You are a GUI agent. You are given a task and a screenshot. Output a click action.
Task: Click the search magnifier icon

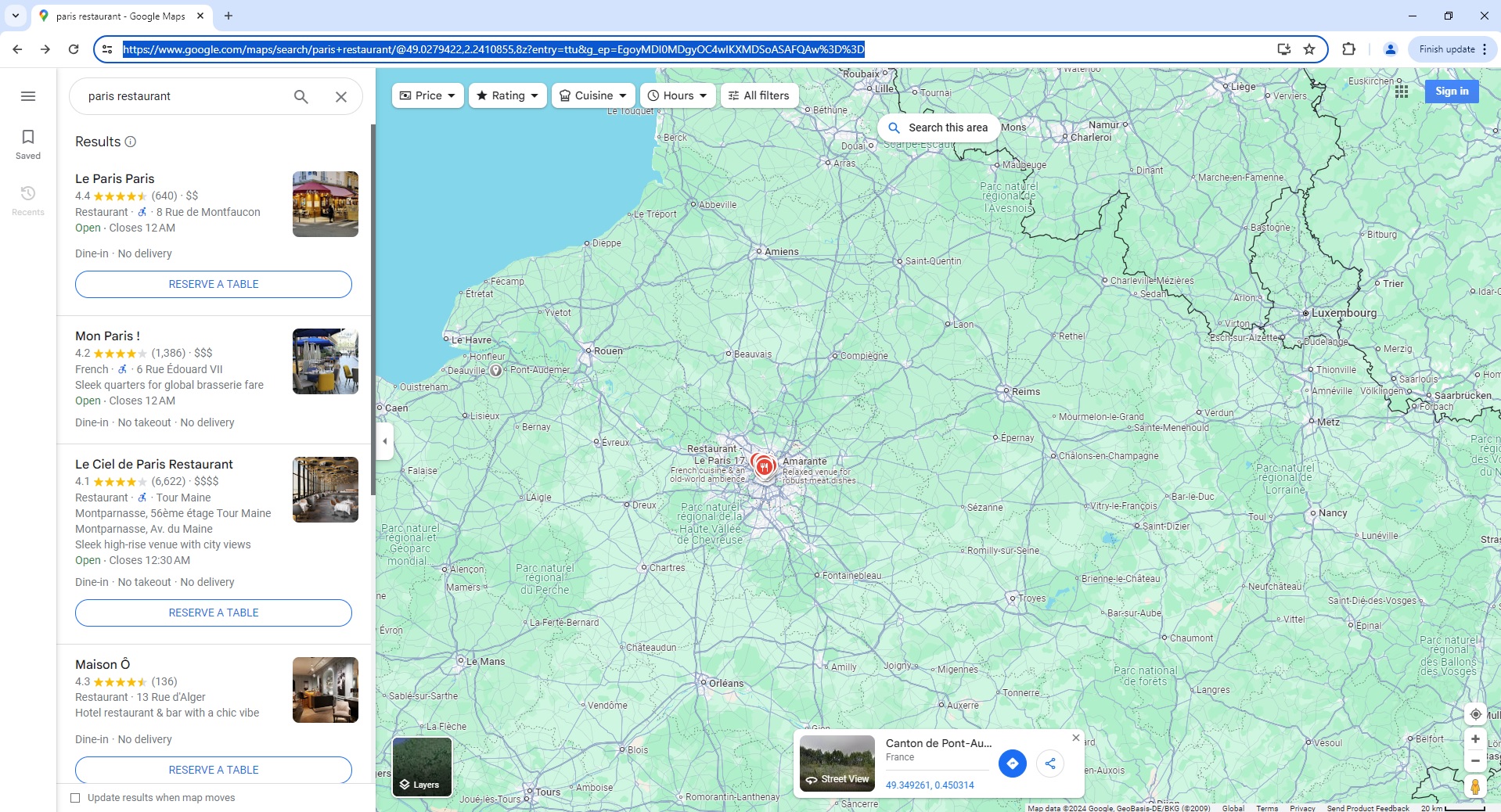coord(301,96)
